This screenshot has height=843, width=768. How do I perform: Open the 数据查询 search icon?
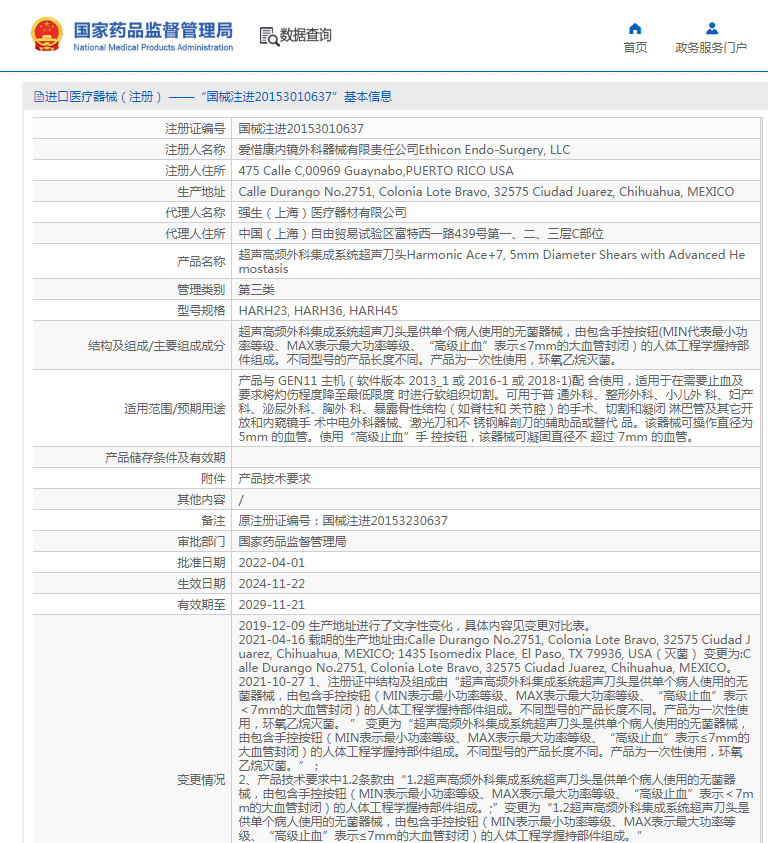pyautogui.click(x=269, y=36)
